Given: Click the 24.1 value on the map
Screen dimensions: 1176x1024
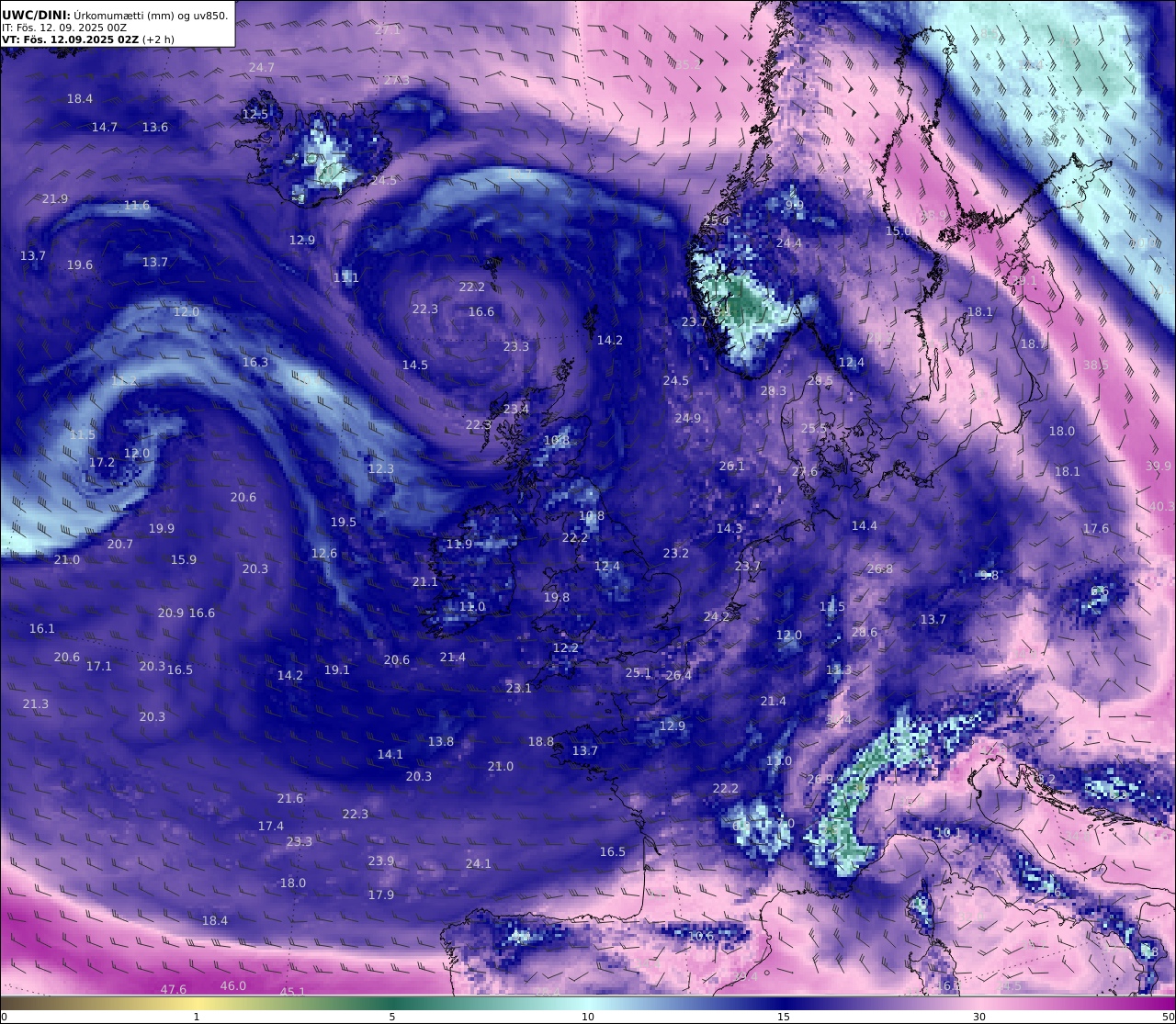Looking at the screenshot, I should [x=479, y=864].
